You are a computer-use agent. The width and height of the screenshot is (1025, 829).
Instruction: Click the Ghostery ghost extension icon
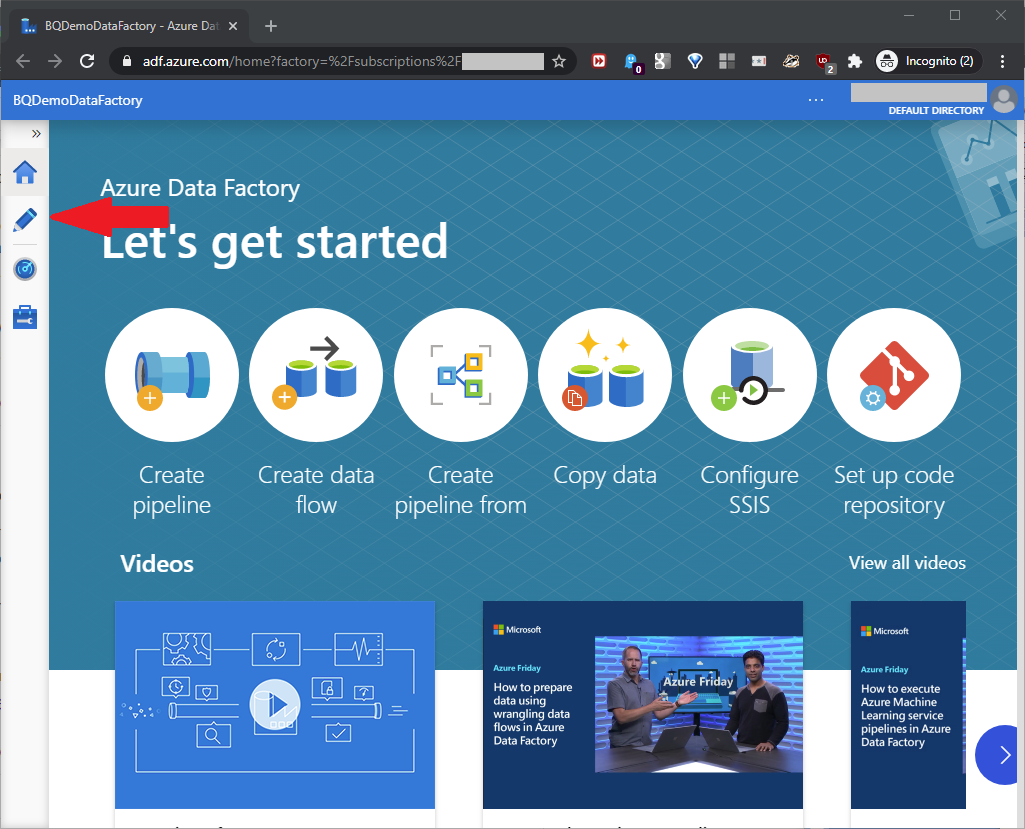(x=631, y=61)
